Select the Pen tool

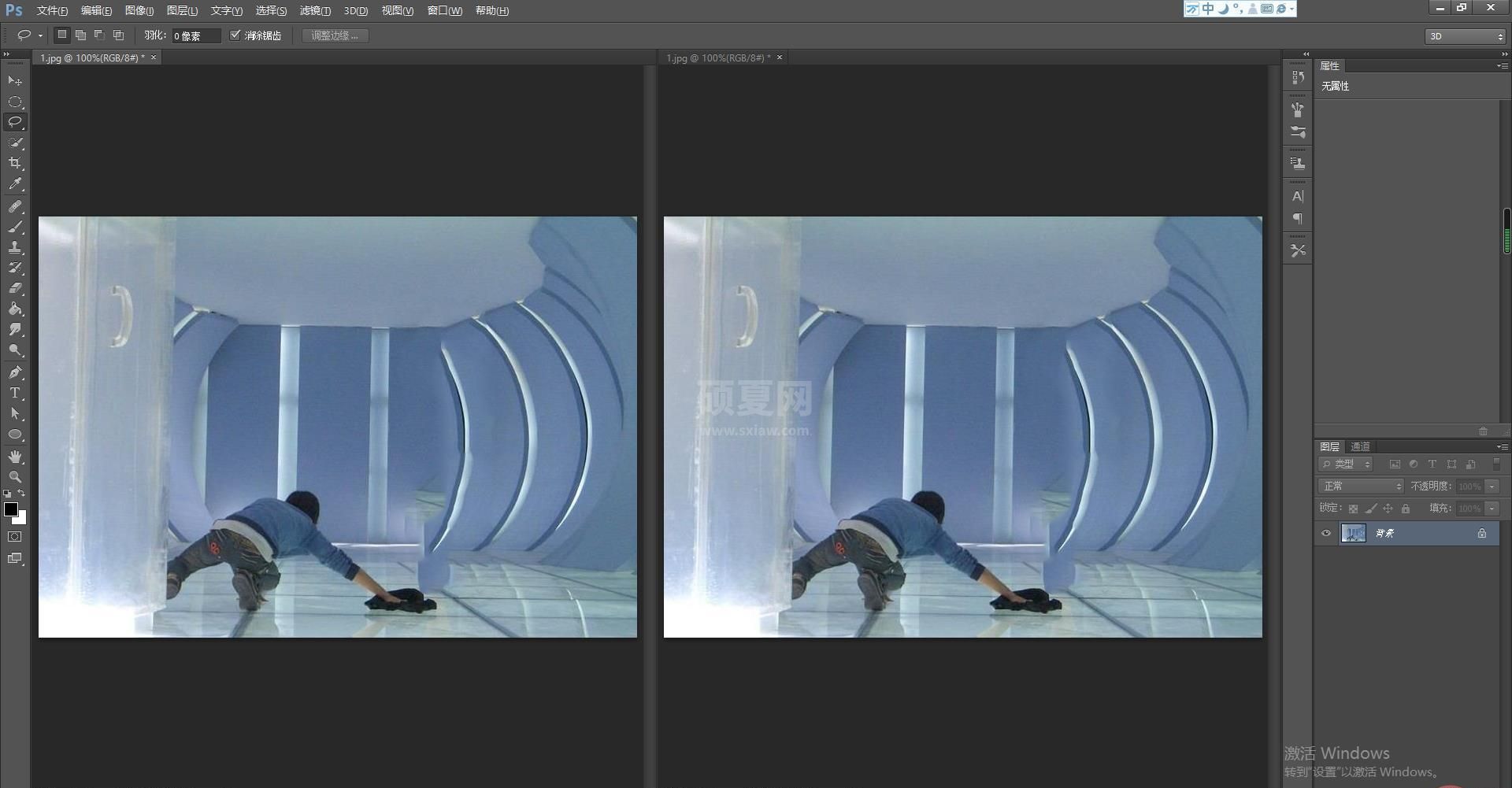click(x=15, y=372)
